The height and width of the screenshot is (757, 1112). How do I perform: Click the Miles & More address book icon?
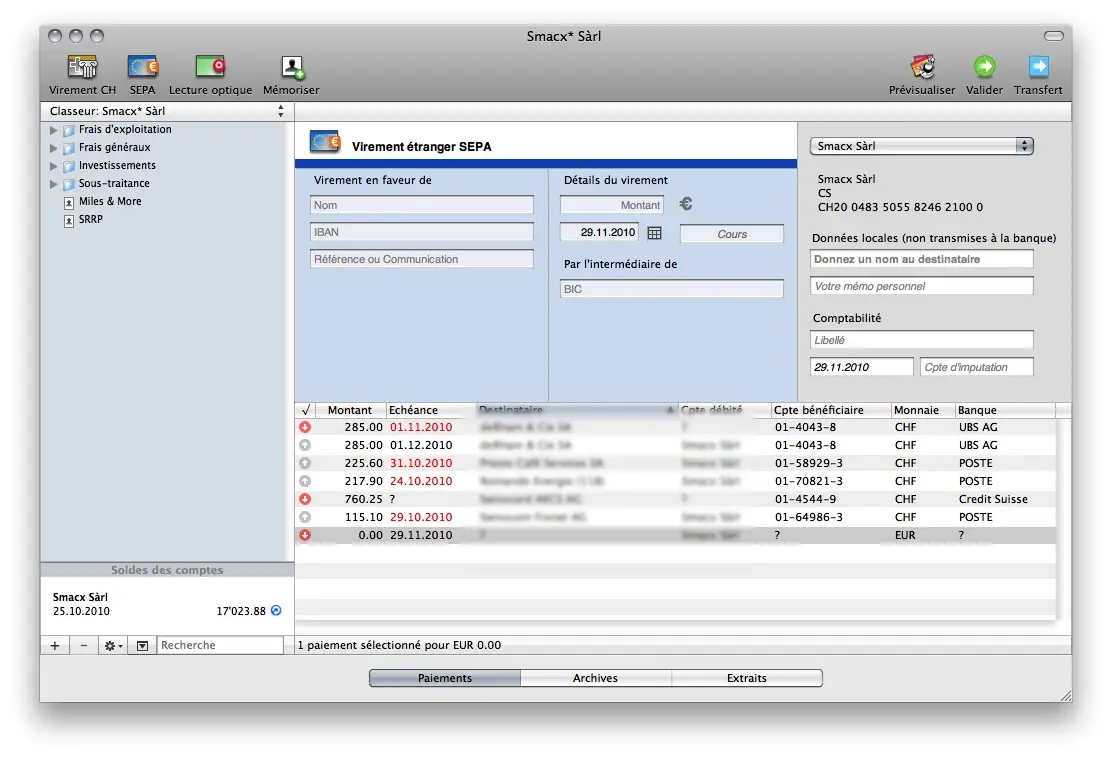pyautogui.click(x=69, y=202)
